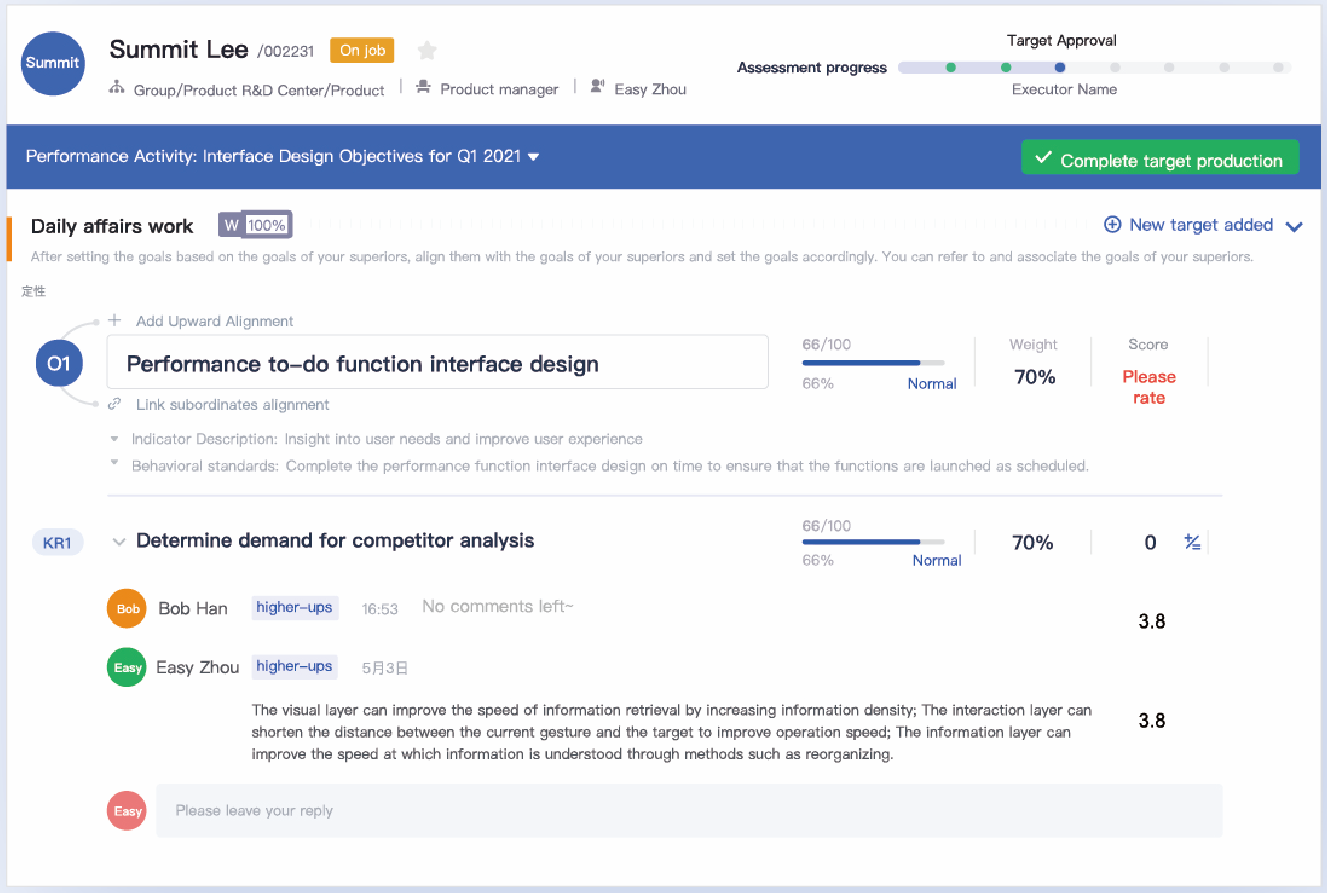
Task: Click Easy Zhou's green avatar
Action: [127, 667]
